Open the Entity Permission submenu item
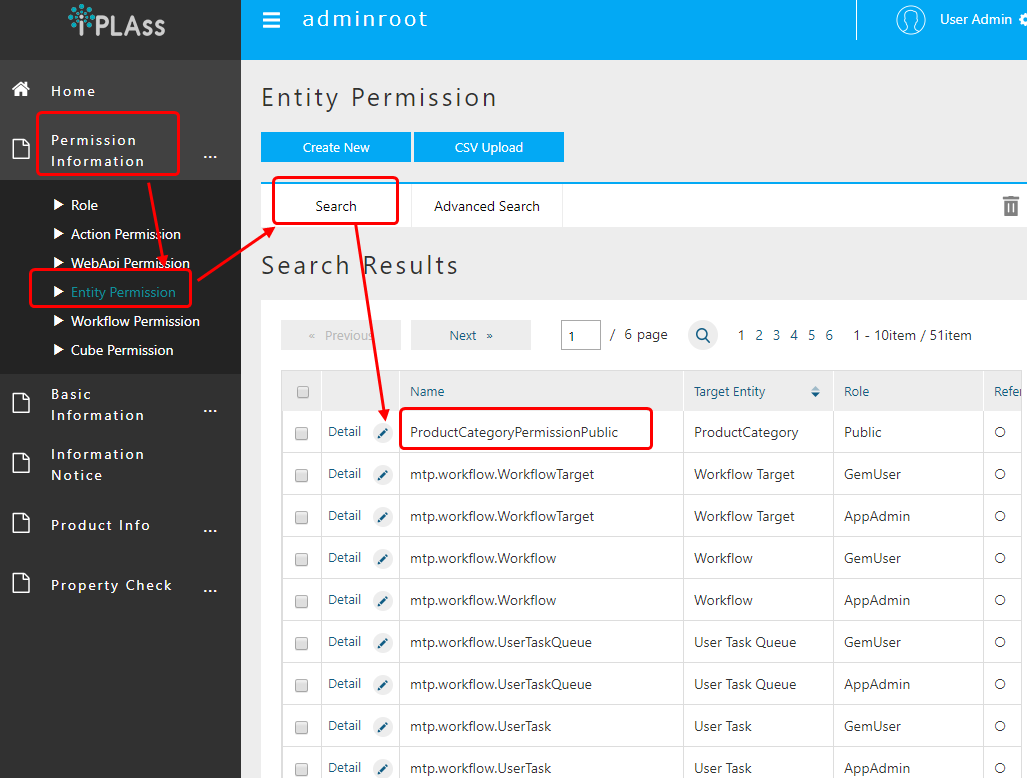 pos(122,292)
